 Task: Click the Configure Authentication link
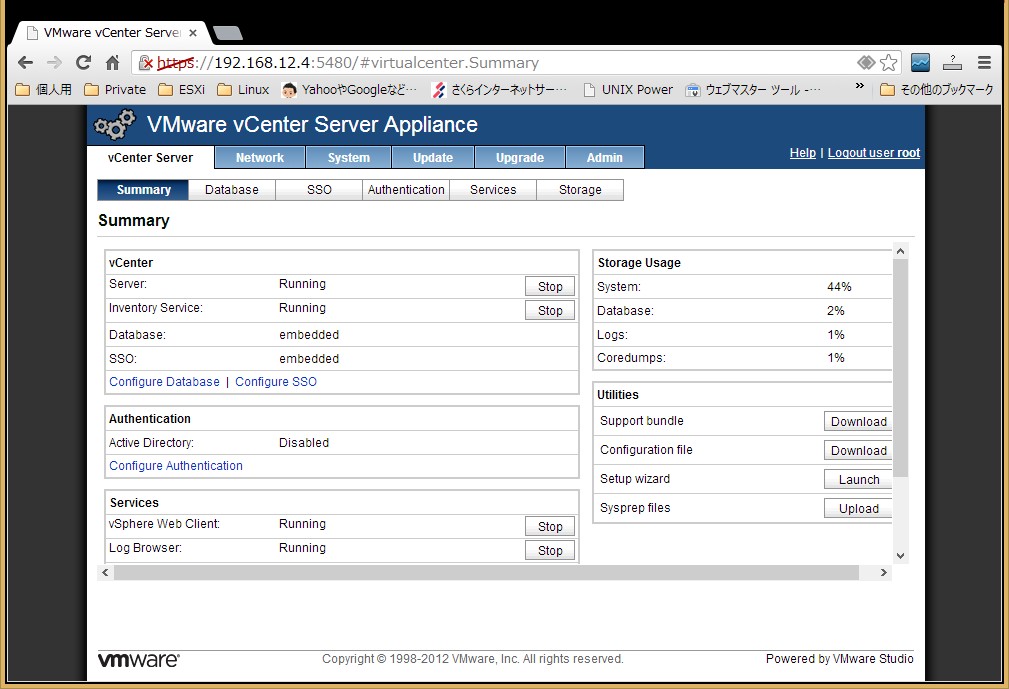176,466
